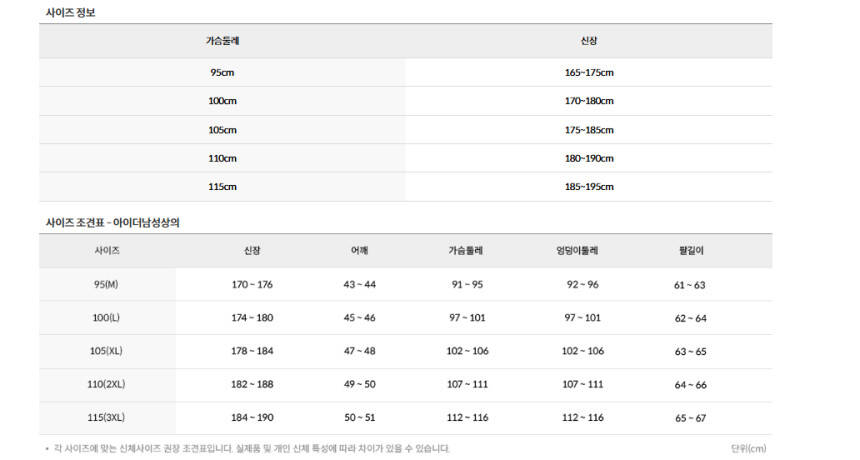Click the 110(2XL) size row label
The image size is (860, 460).
pos(106,385)
